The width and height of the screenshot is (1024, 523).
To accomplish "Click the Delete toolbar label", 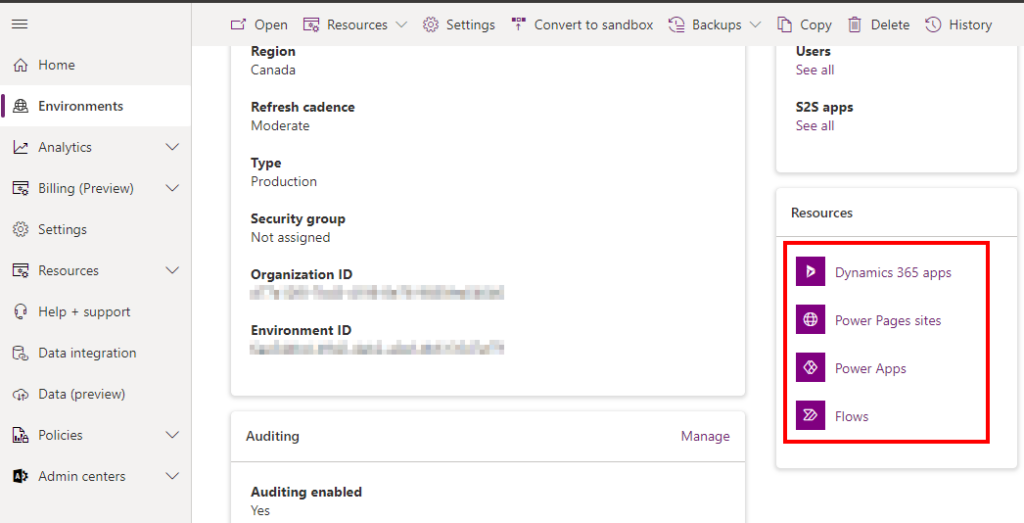I will [x=890, y=25].
